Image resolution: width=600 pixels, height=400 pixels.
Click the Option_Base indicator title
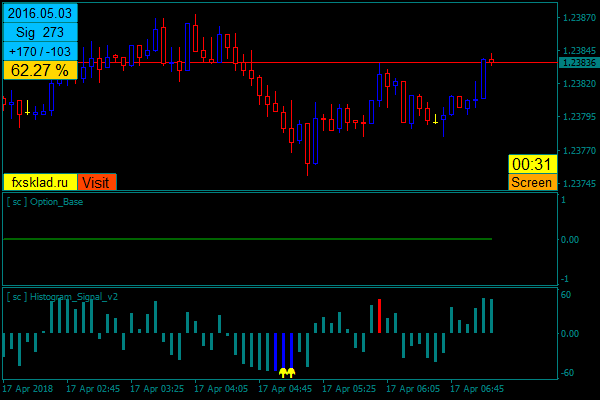point(45,202)
